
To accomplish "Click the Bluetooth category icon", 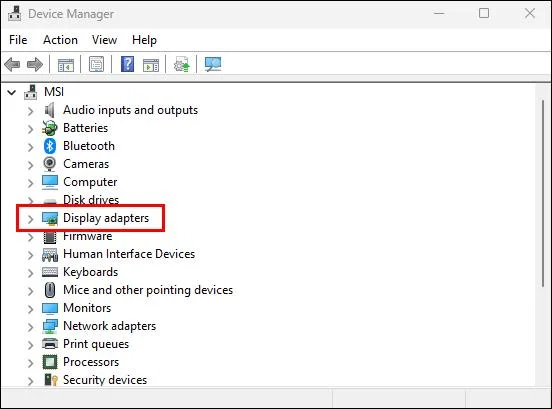I will pos(50,146).
